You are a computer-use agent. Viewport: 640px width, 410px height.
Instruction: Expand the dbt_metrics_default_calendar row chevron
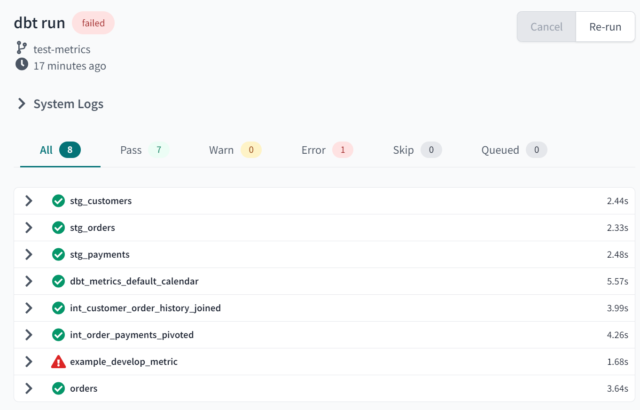coord(29,281)
